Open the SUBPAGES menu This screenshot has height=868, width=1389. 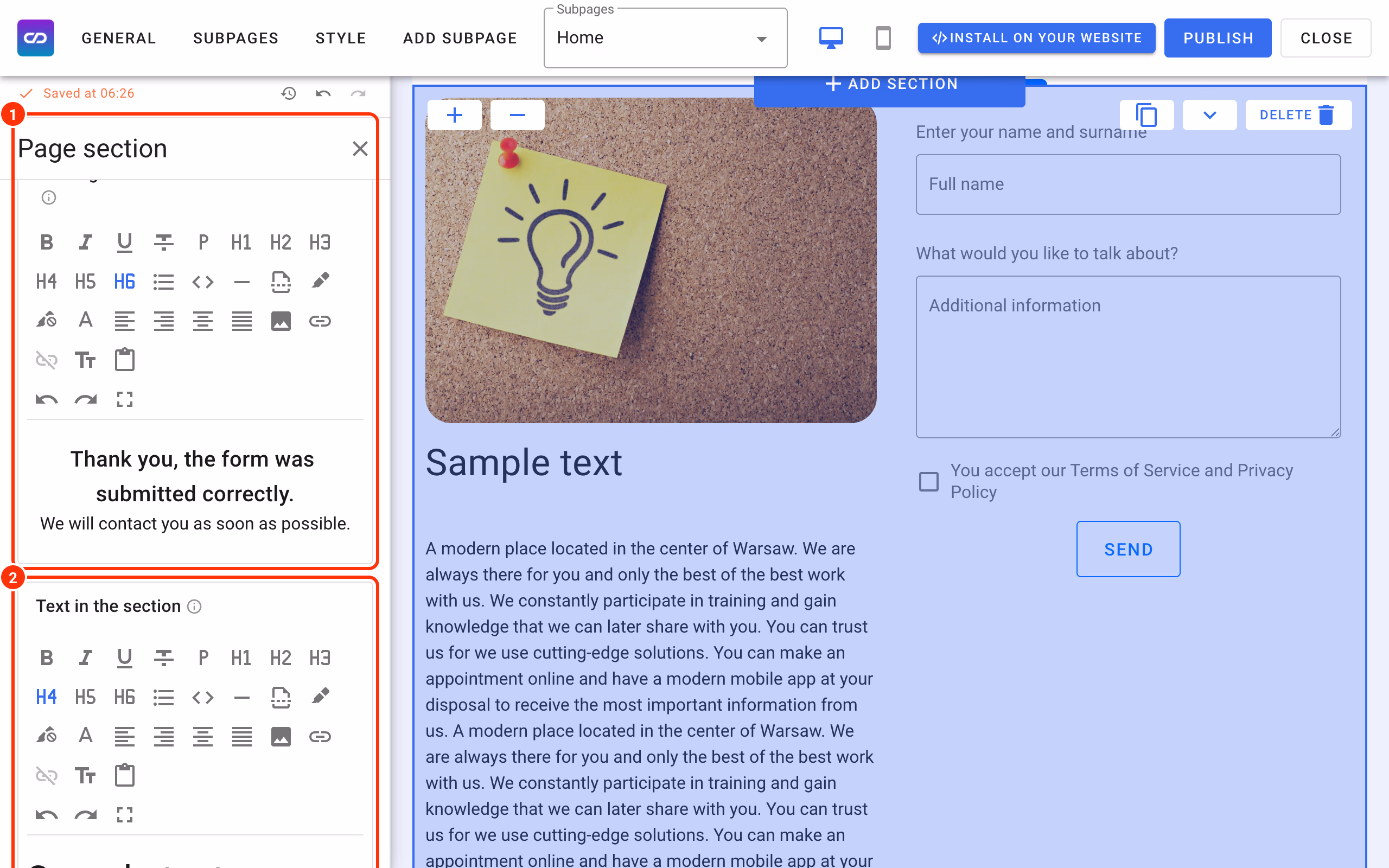(236, 38)
